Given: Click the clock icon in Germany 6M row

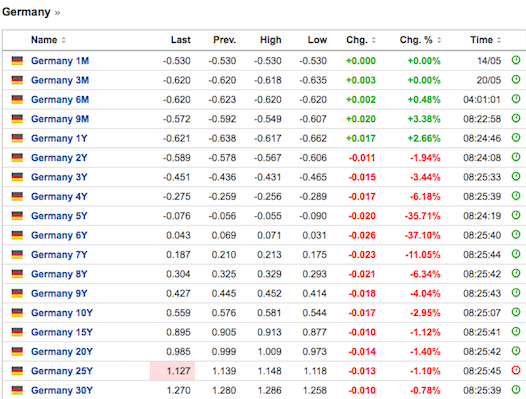Looking at the screenshot, I should pos(516,99).
